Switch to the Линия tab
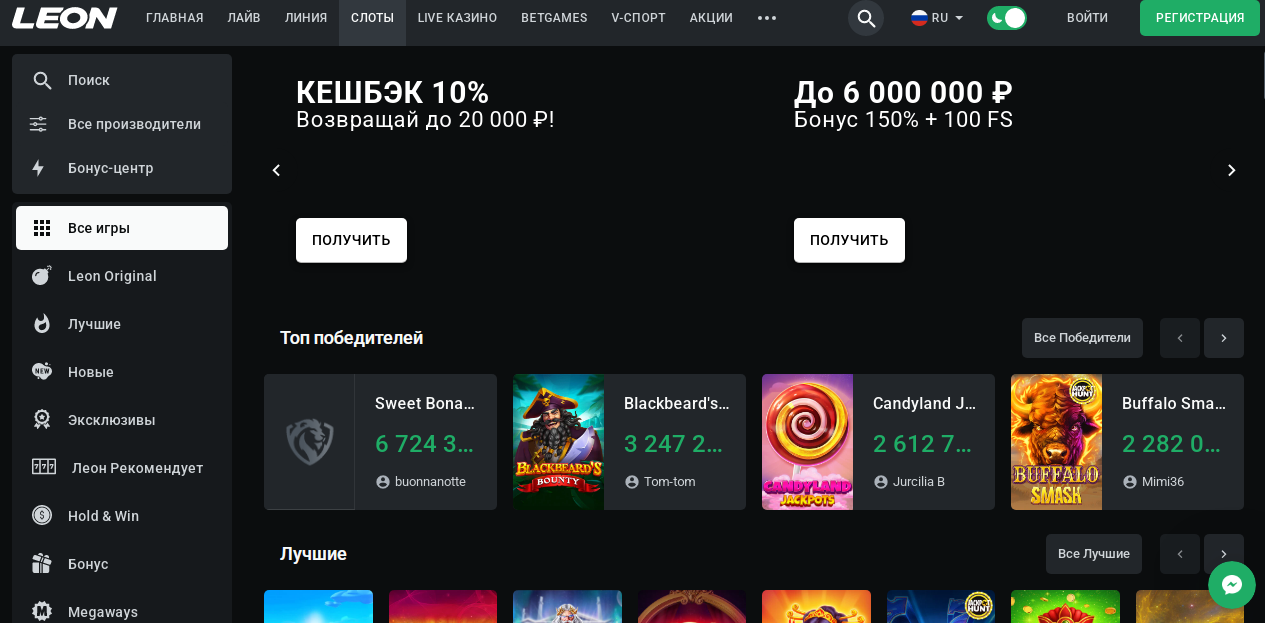This screenshot has height=623, width=1265. [x=305, y=18]
